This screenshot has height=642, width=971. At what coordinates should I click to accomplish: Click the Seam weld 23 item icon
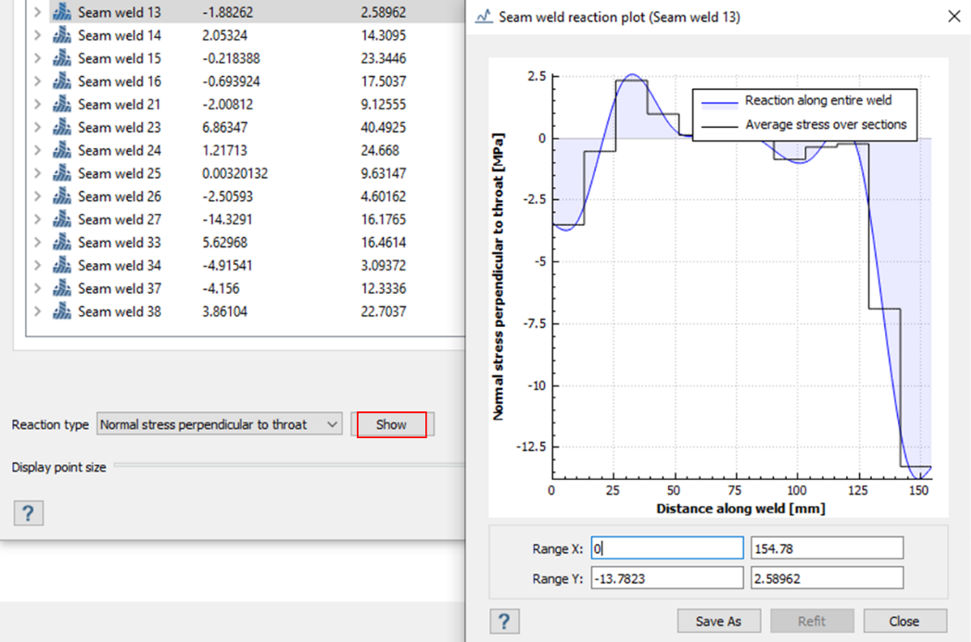[62, 128]
